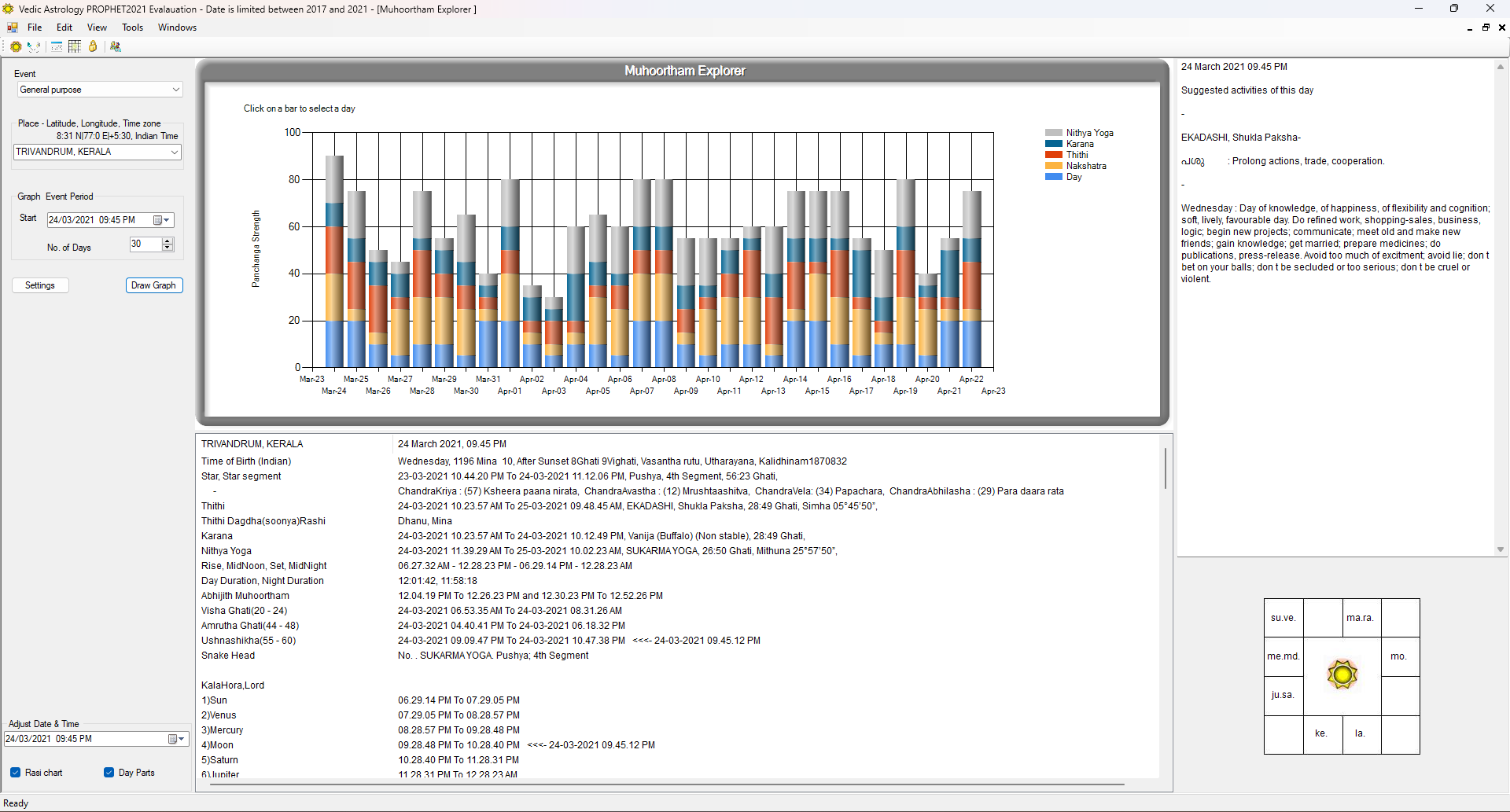Click the 'Ushnashikha(55 - 60)' row label

(249, 641)
